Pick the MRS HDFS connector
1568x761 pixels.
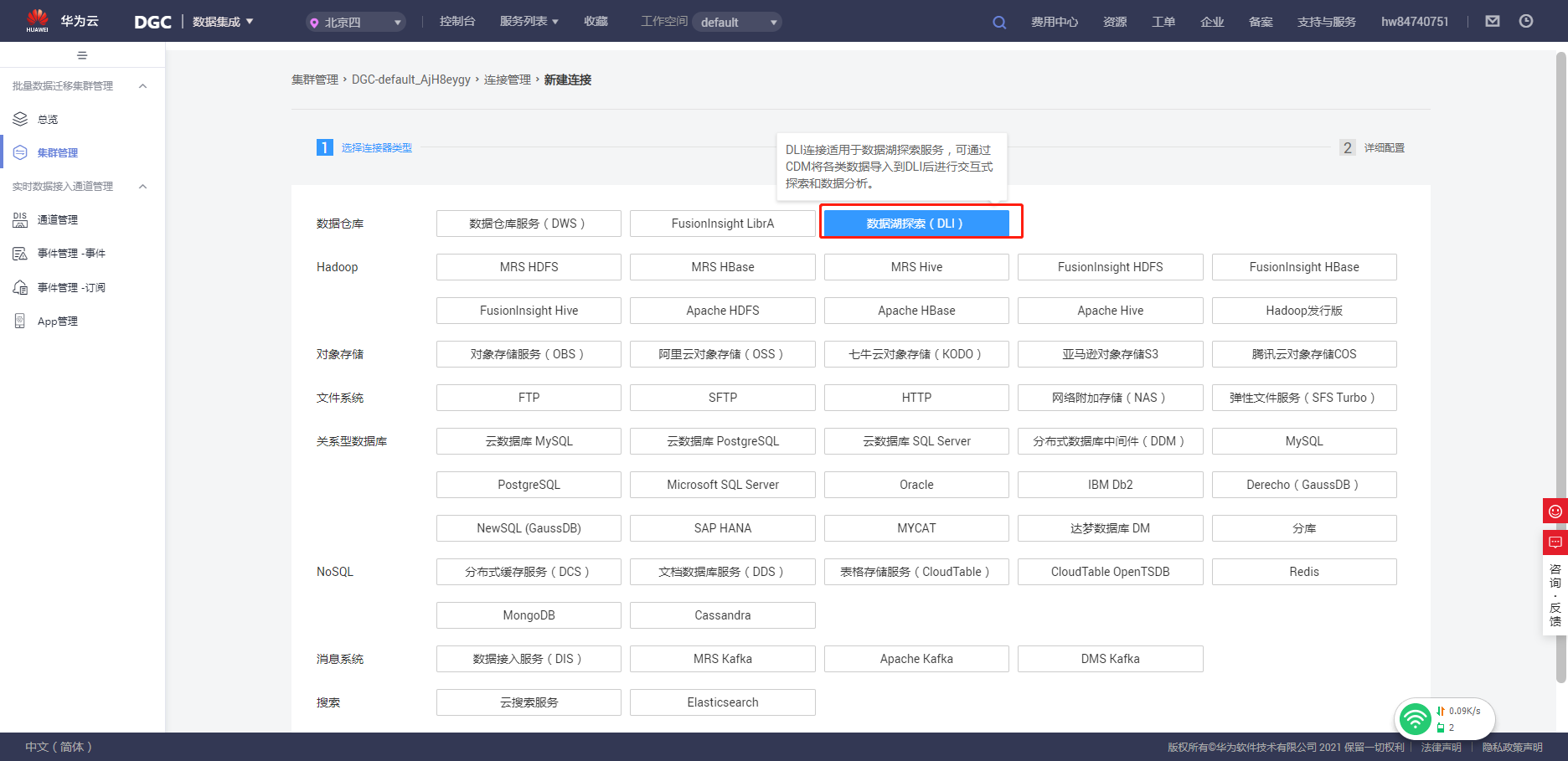point(529,267)
